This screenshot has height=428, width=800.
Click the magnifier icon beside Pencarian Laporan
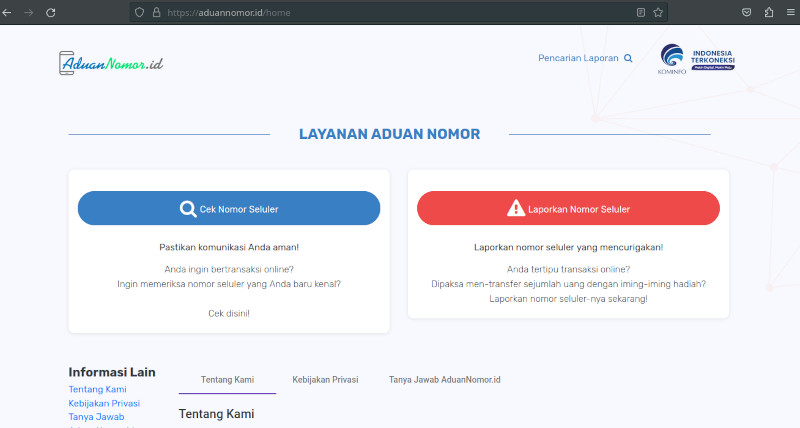628,58
